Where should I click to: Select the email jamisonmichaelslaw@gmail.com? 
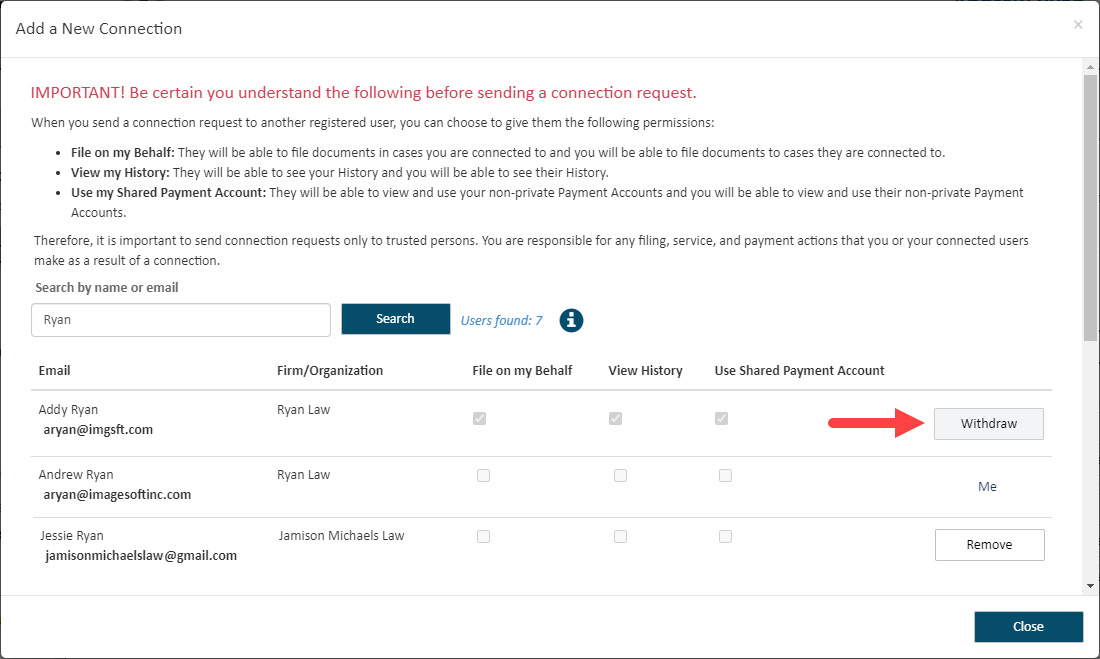tap(141, 556)
